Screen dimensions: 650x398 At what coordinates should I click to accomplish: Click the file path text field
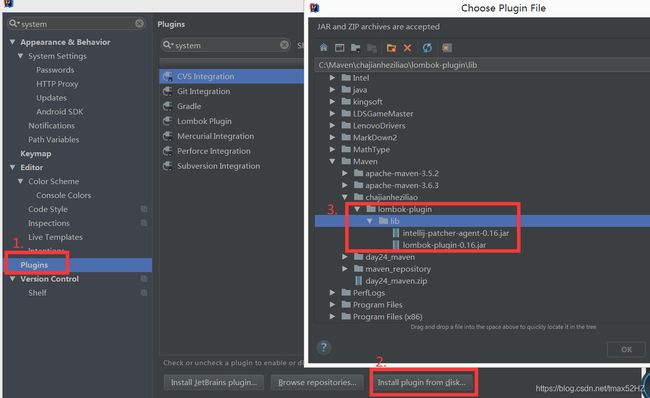[482, 65]
